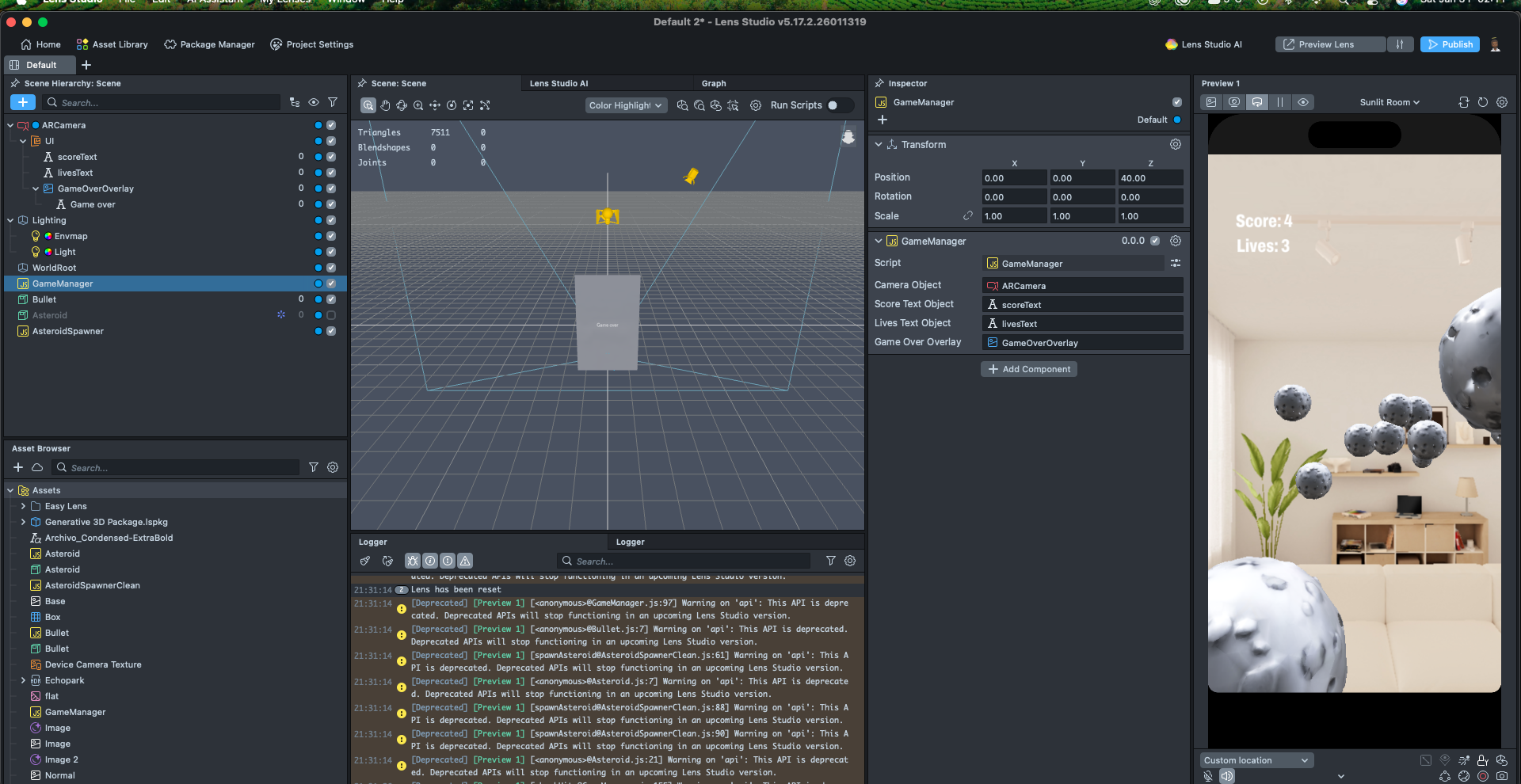This screenshot has height=784, width=1521.
Task: Toggle the microphone mute icon in Preview
Action: (1208, 776)
